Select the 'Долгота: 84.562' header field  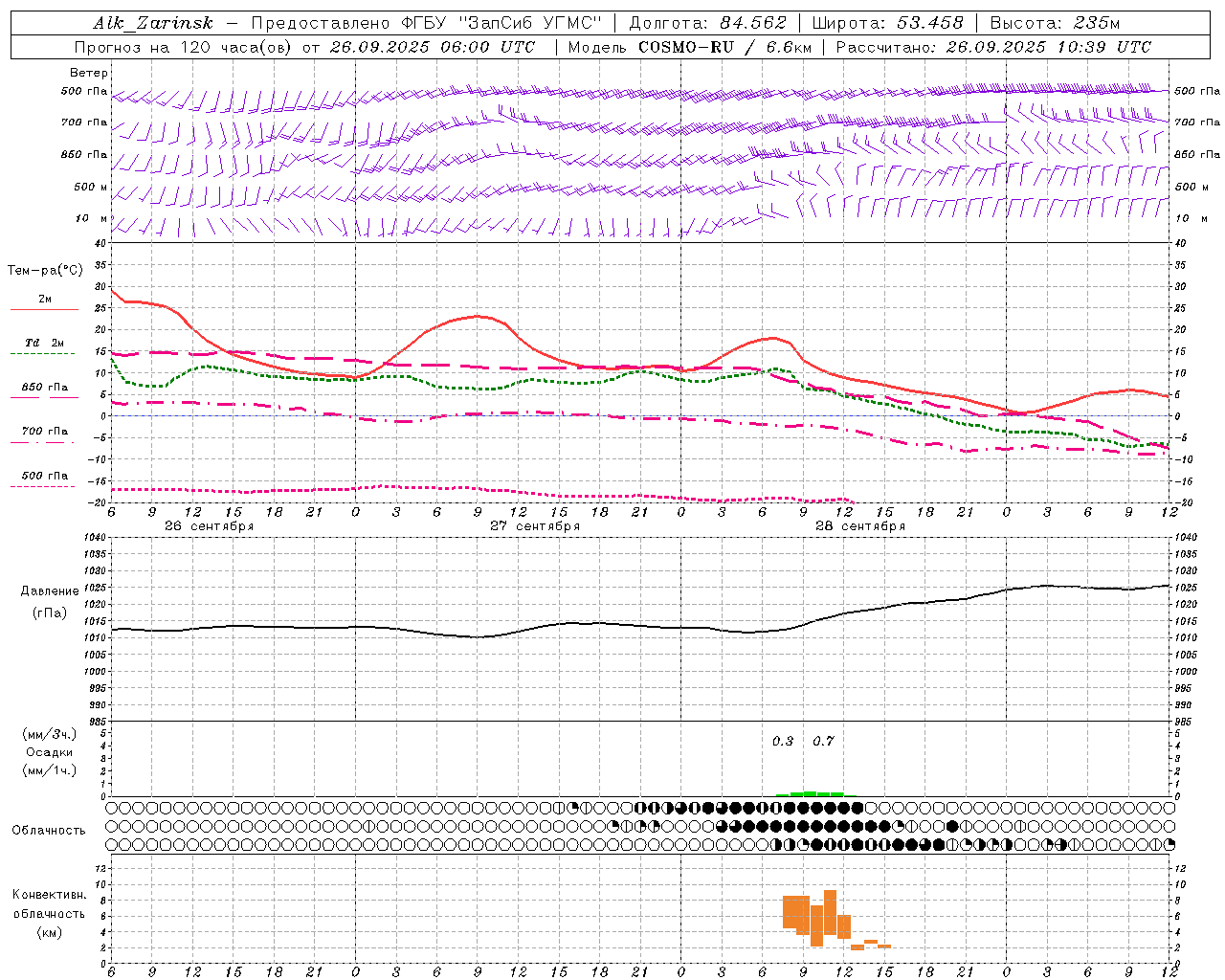tap(707, 23)
